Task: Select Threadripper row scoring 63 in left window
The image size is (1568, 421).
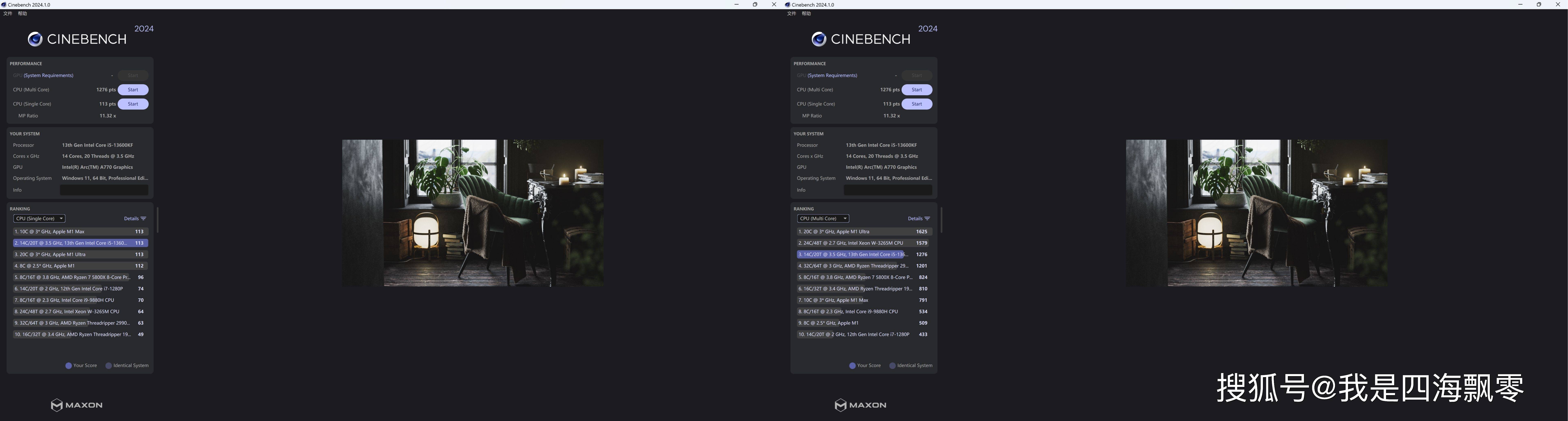Action: point(80,323)
